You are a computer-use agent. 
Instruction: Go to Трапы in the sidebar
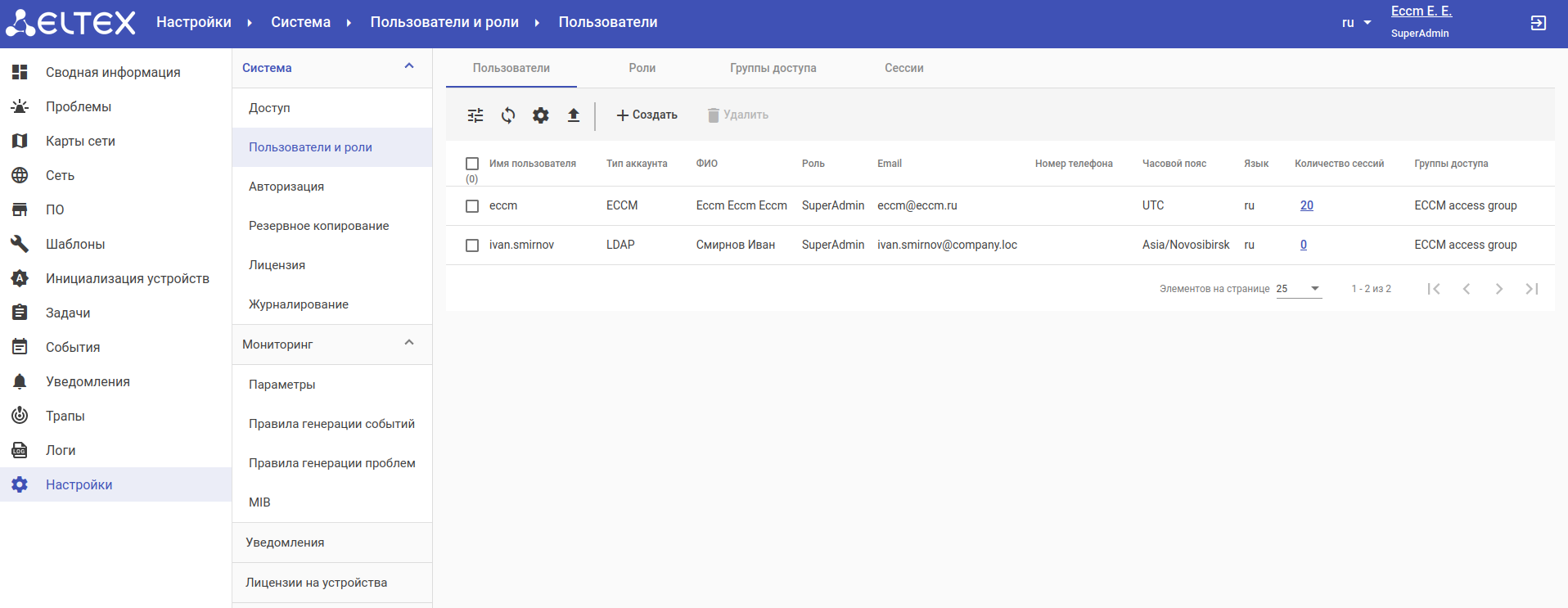point(65,416)
